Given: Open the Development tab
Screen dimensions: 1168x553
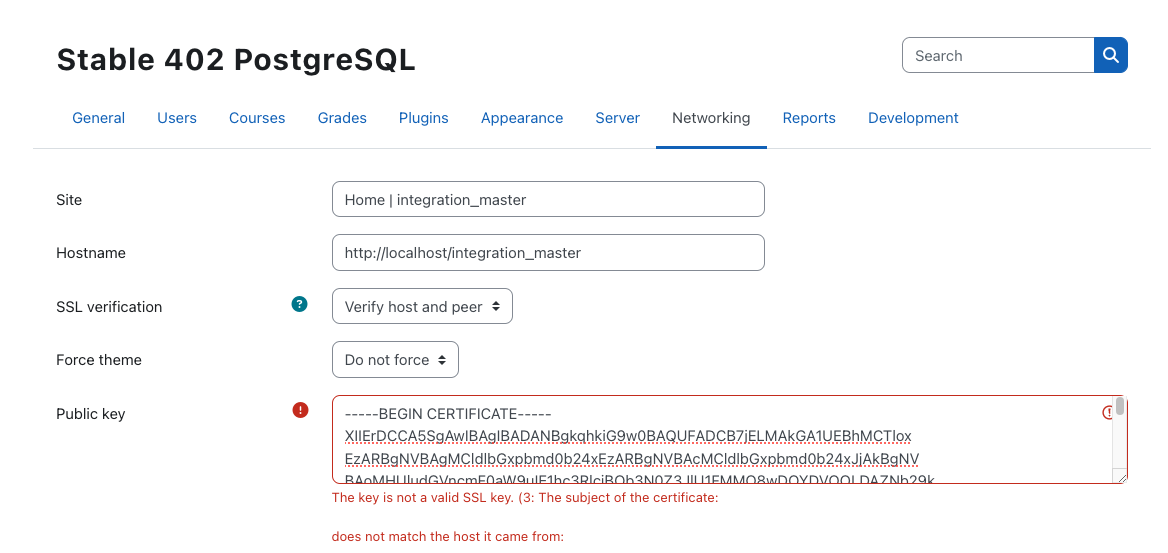Looking at the screenshot, I should [913, 118].
